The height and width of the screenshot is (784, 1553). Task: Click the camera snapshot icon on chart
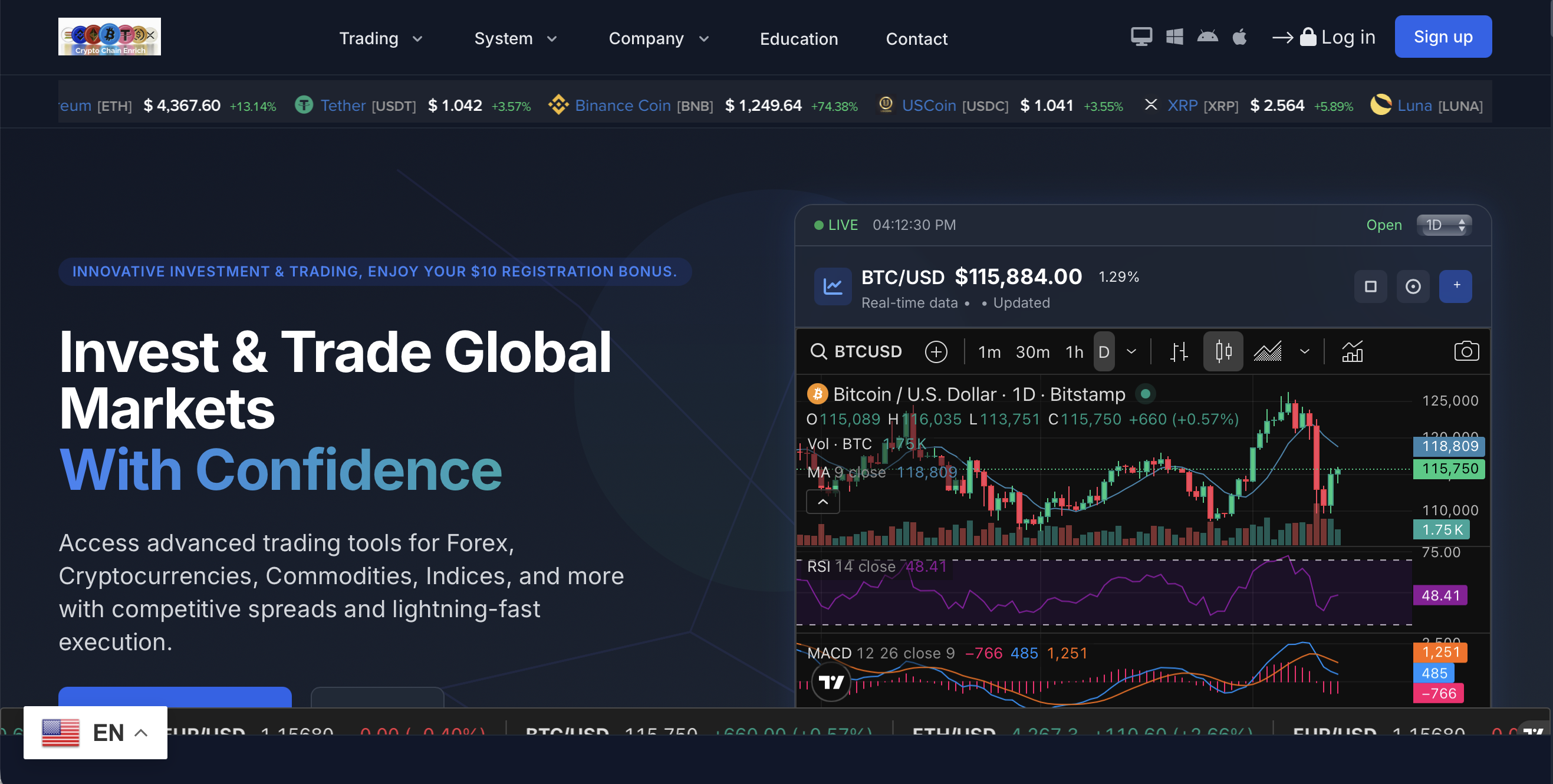[1466, 351]
